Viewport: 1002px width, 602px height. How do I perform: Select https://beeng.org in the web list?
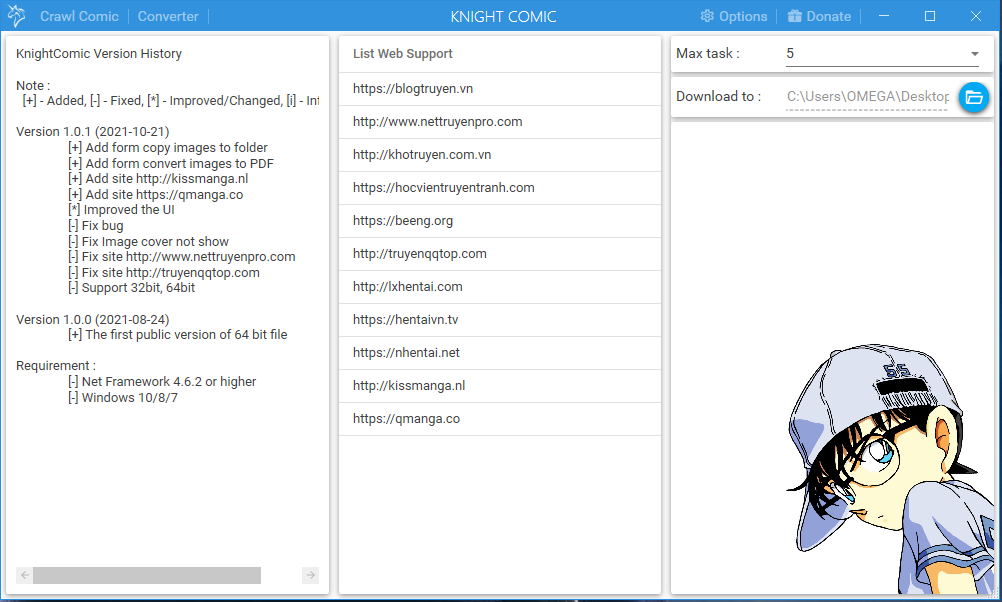tap(500, 221)
